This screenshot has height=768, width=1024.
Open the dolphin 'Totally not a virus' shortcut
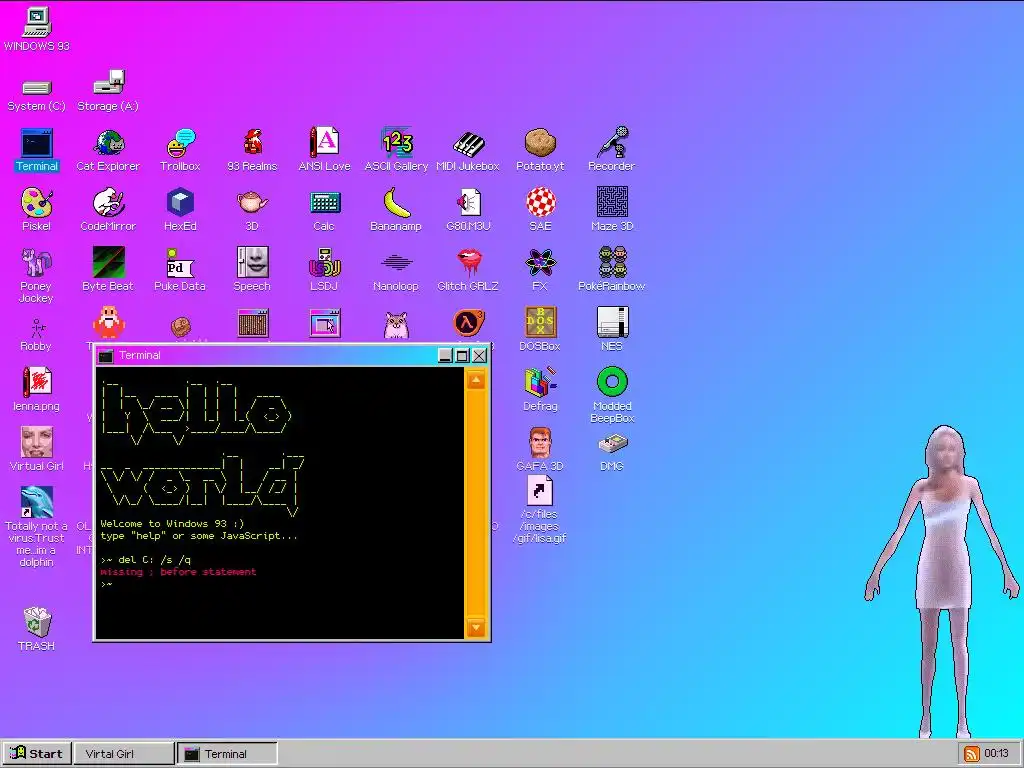(37, 526)
